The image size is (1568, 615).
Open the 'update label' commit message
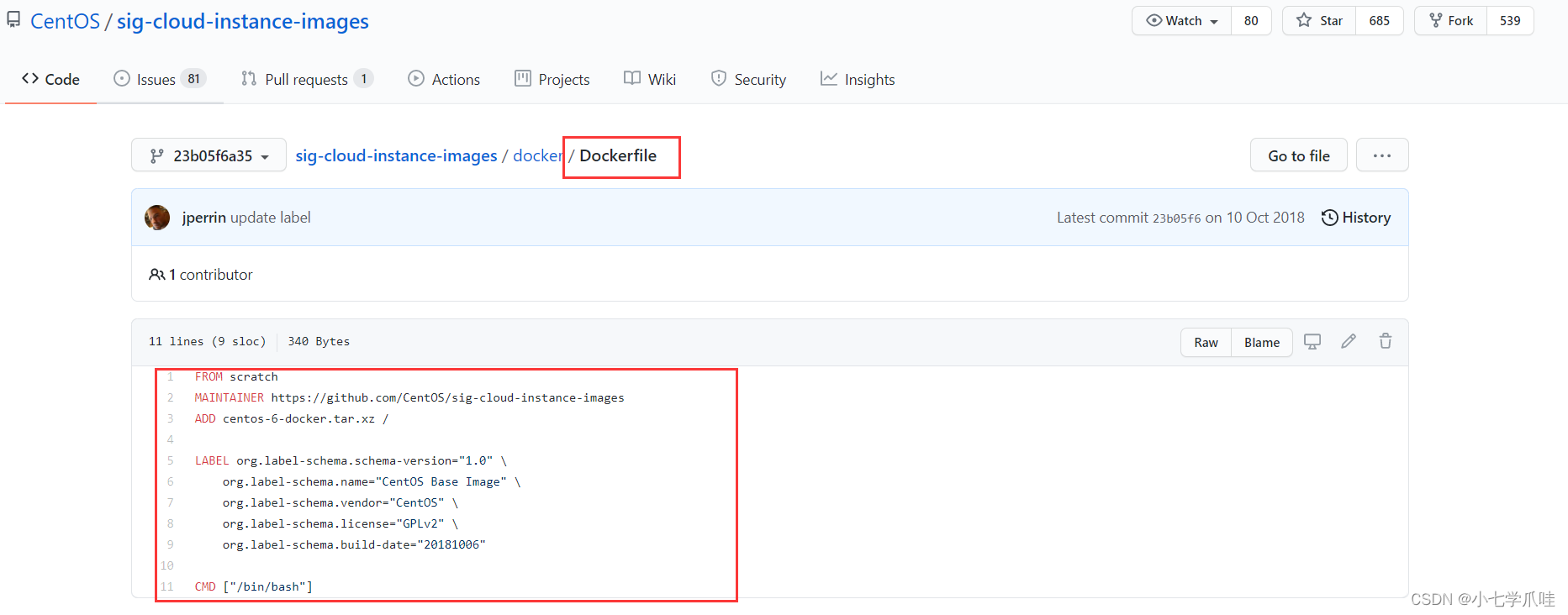tap(271, 218)
